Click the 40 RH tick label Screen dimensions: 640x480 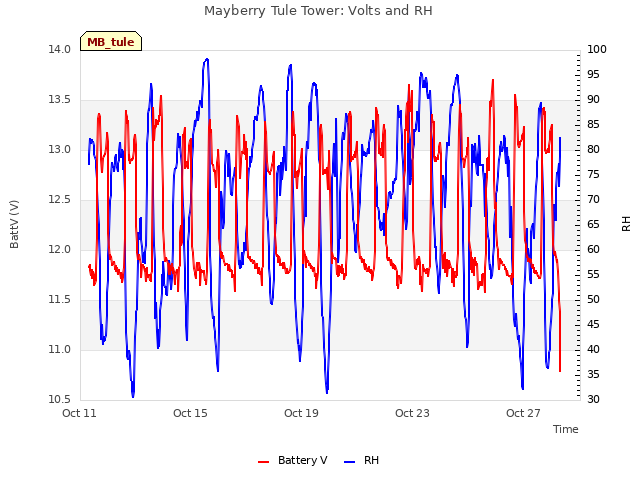pos(593,349)
